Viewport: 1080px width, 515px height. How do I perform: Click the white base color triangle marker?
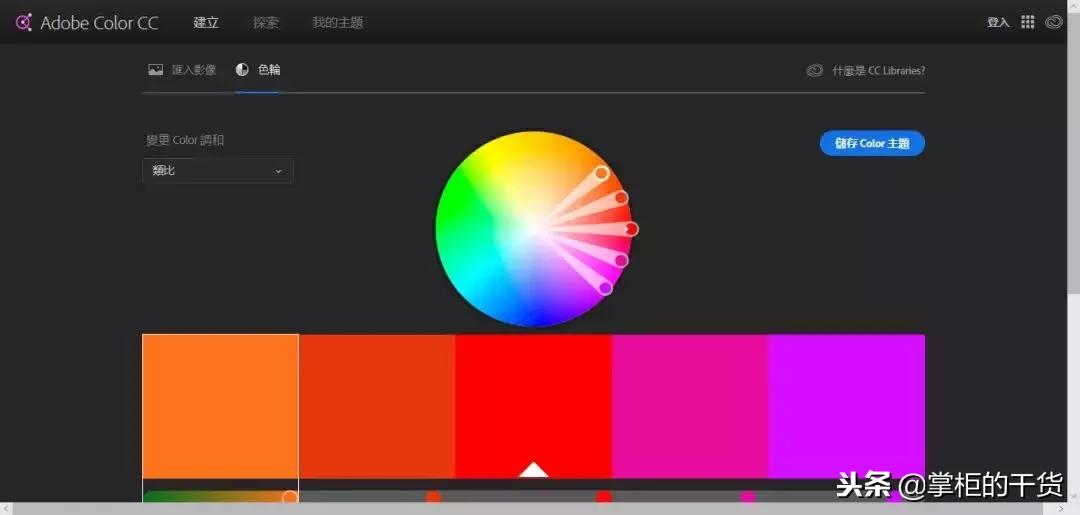point(533,470)
